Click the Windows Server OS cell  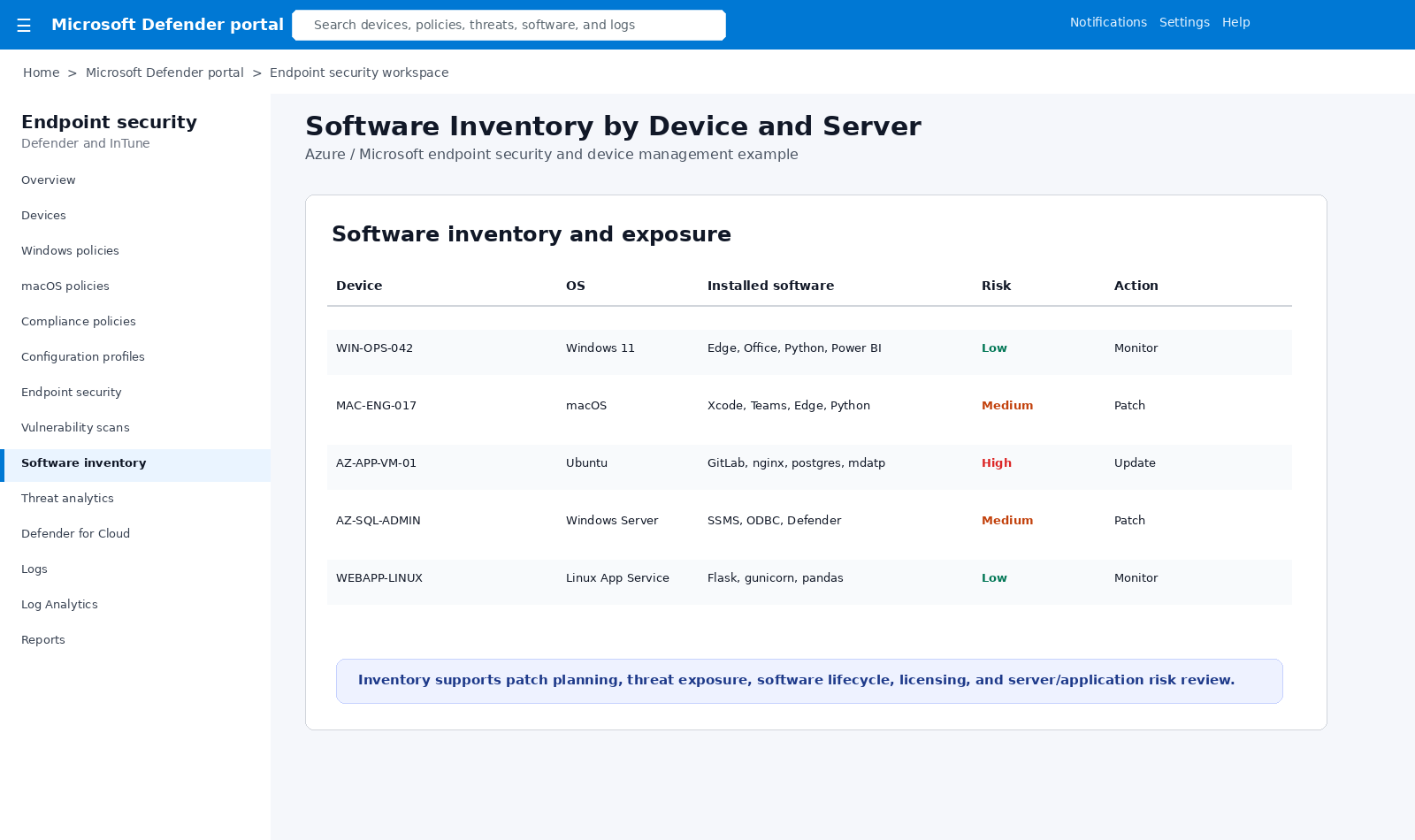pyautogui.click(x=612, y=521)
